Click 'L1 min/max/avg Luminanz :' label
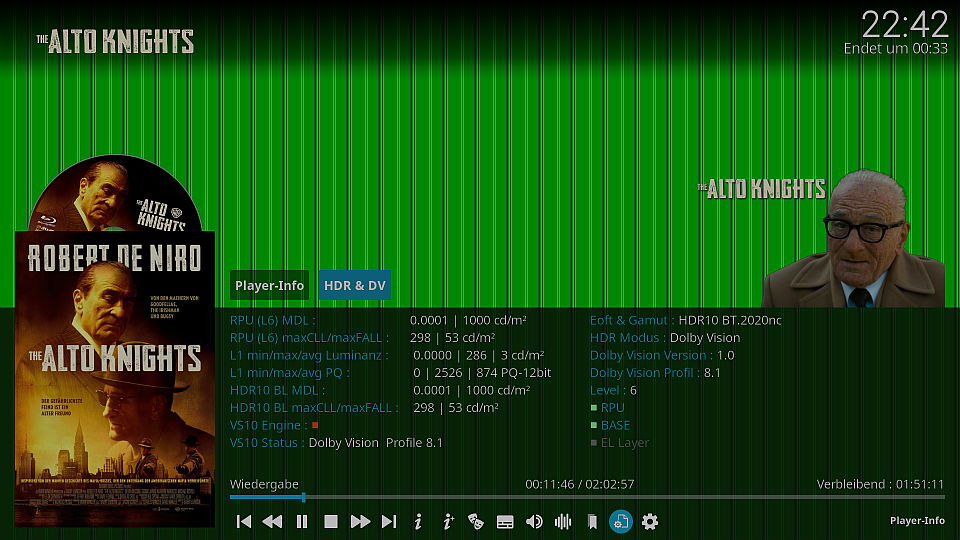960x540 pixels. tap(309, 355)
